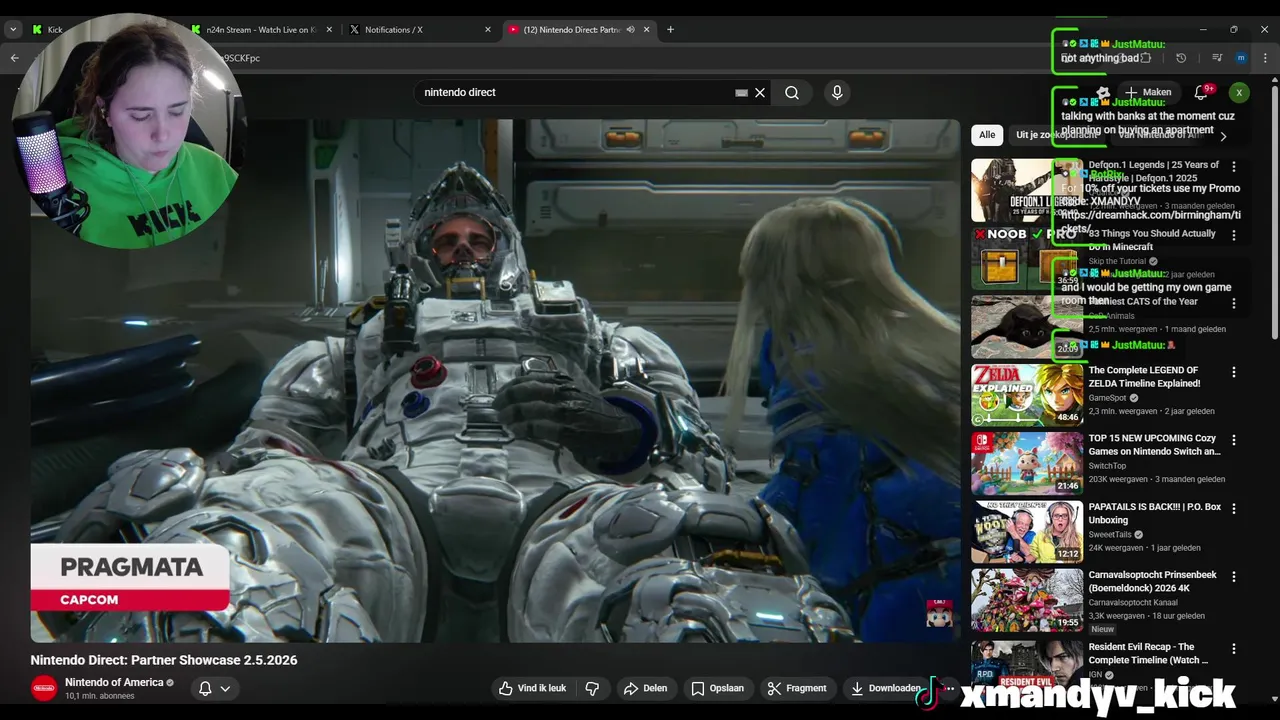The width and height of the screenshot is (1280, 720).
Task: Open the Nintendo of America channel name link
Action: tap(114, 682)
